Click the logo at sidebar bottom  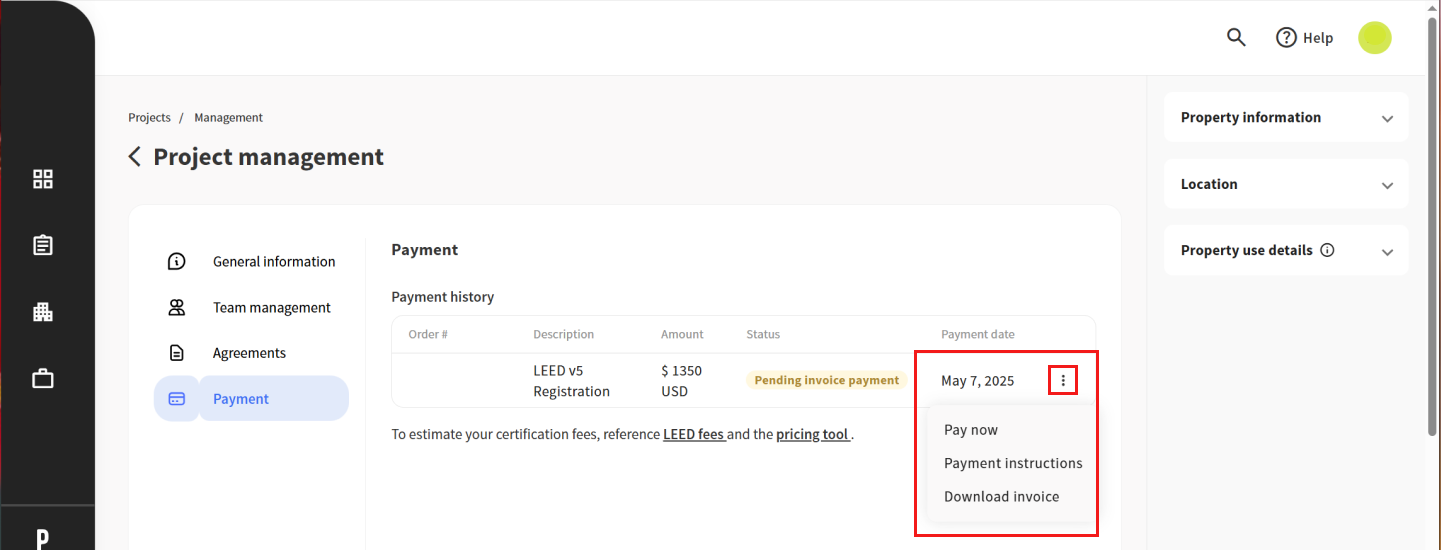(43, 539)
